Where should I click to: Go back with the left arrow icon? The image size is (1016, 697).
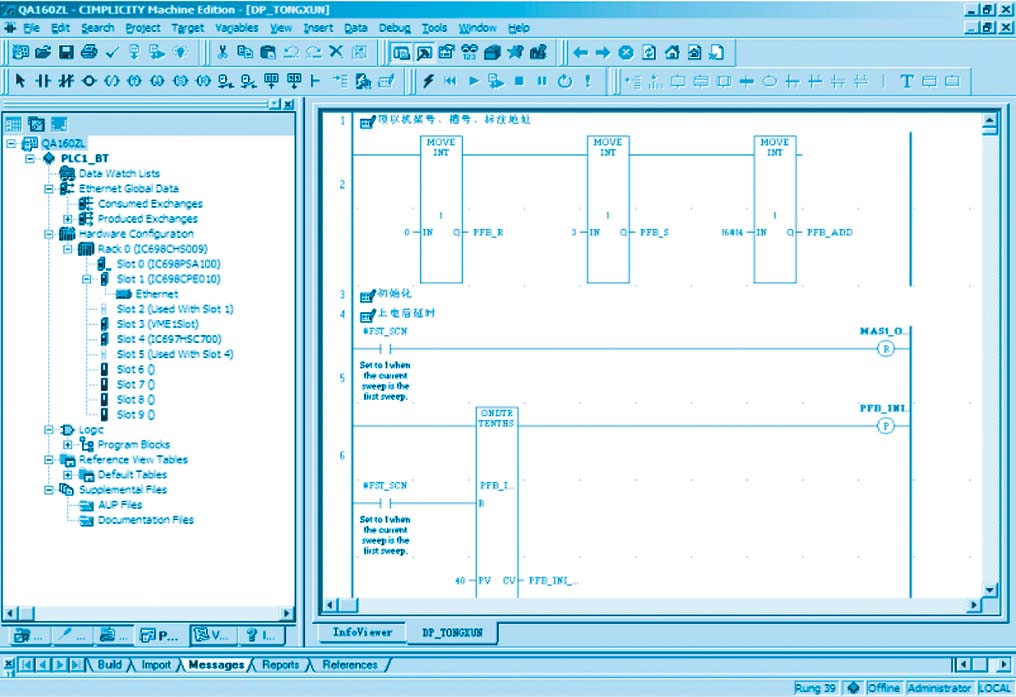(580, 52)
